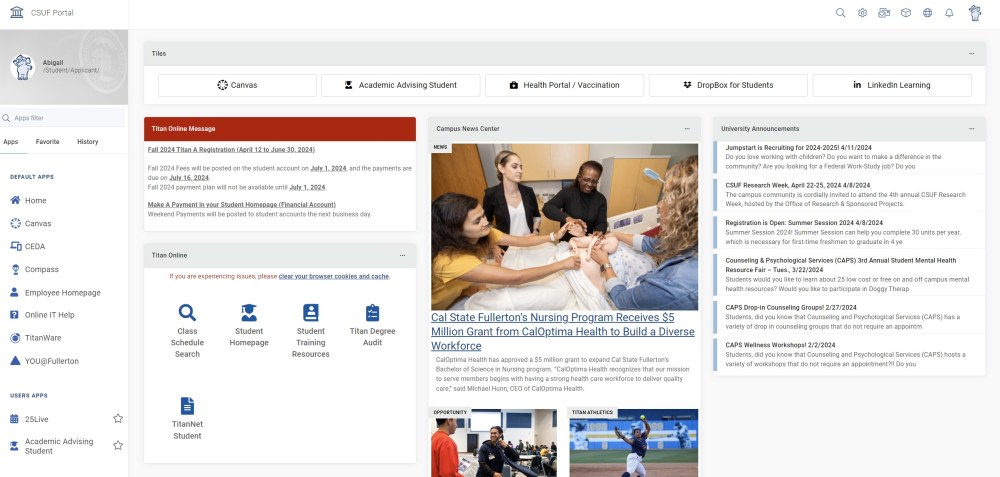
Task: Open Titan Degree Audit clipboard icon
Action: (372, 312)
